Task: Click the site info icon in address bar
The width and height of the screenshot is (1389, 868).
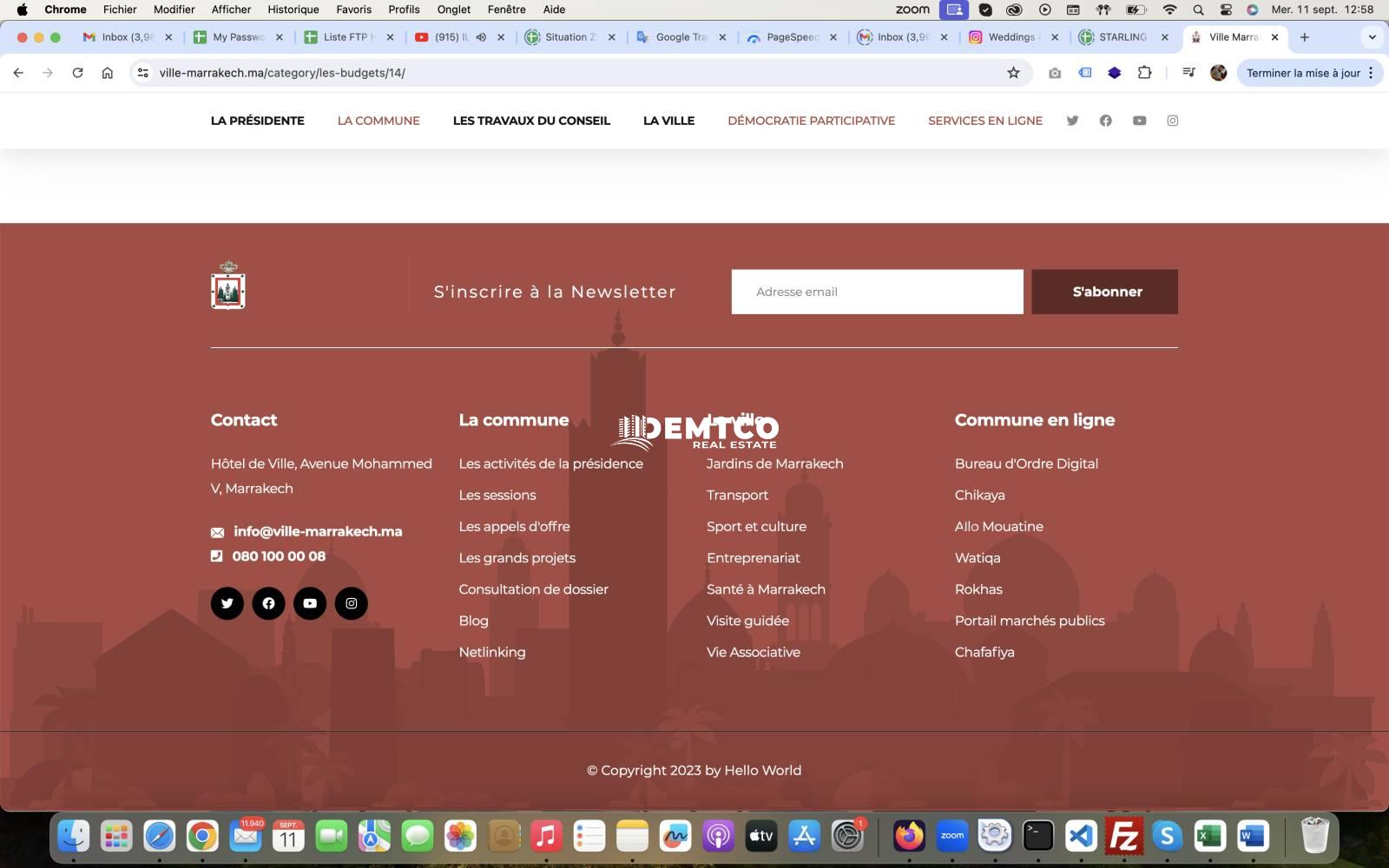Action: pyautogui.click(x=143, y=73)
